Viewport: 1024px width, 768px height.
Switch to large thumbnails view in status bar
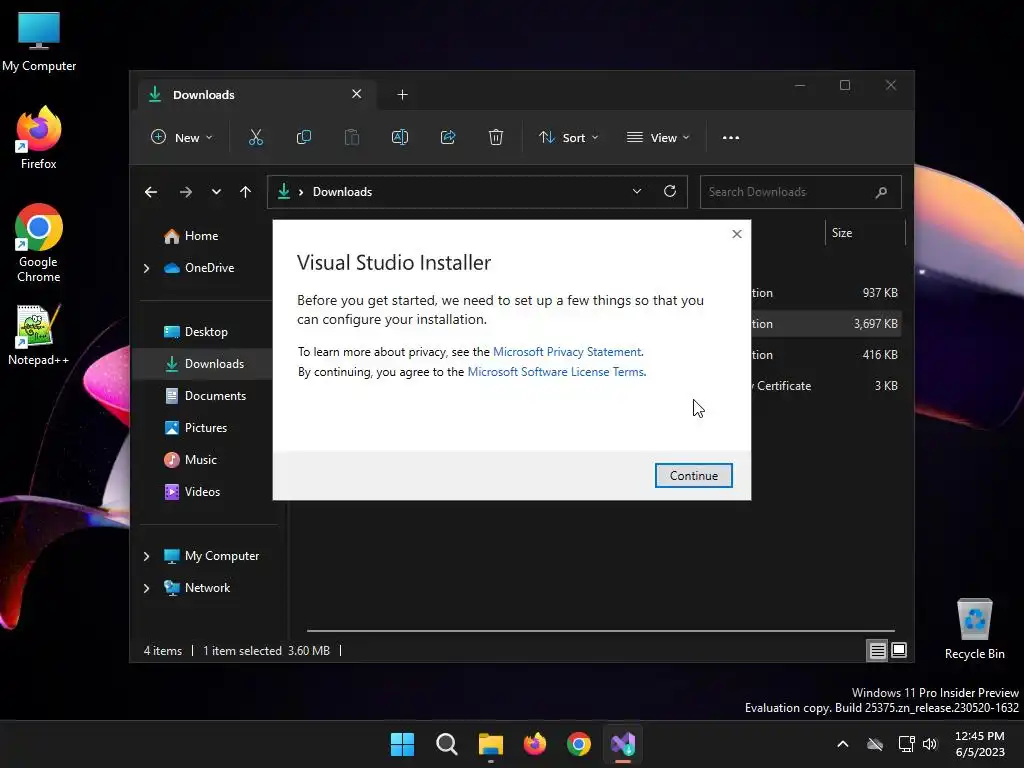[899, 650]
